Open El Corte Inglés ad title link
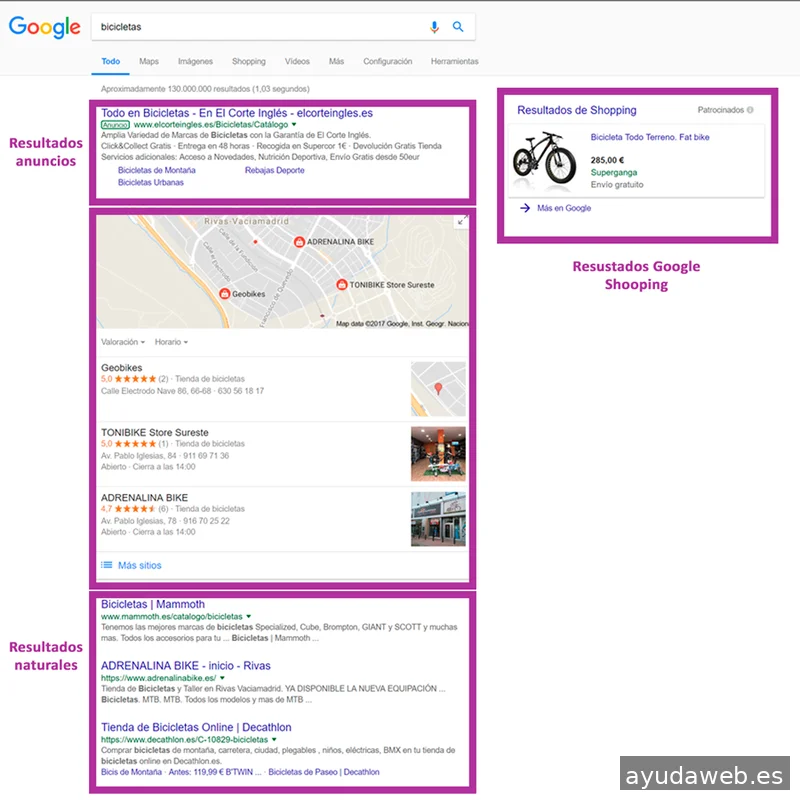This screenshot has width=800, height=800. coord(237,113)
